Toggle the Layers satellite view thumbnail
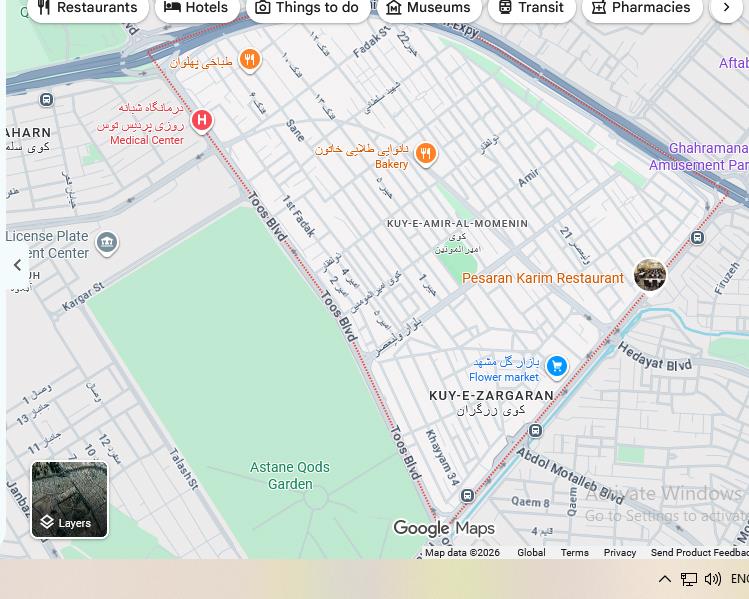Screen dimensions: 749x599 pyautogui.click(x=70, y=500)
